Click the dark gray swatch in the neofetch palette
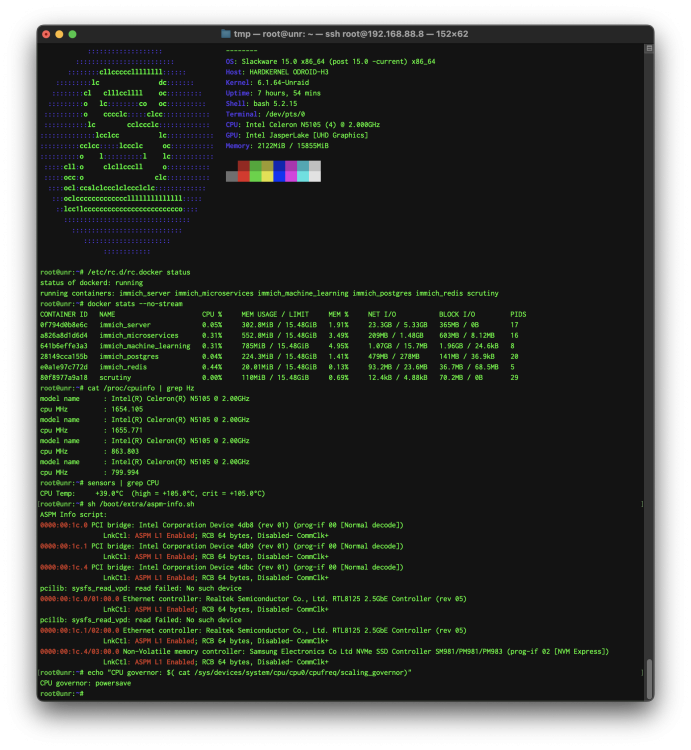Viewport: 691px width, 750px height. [x=232, y=176]
